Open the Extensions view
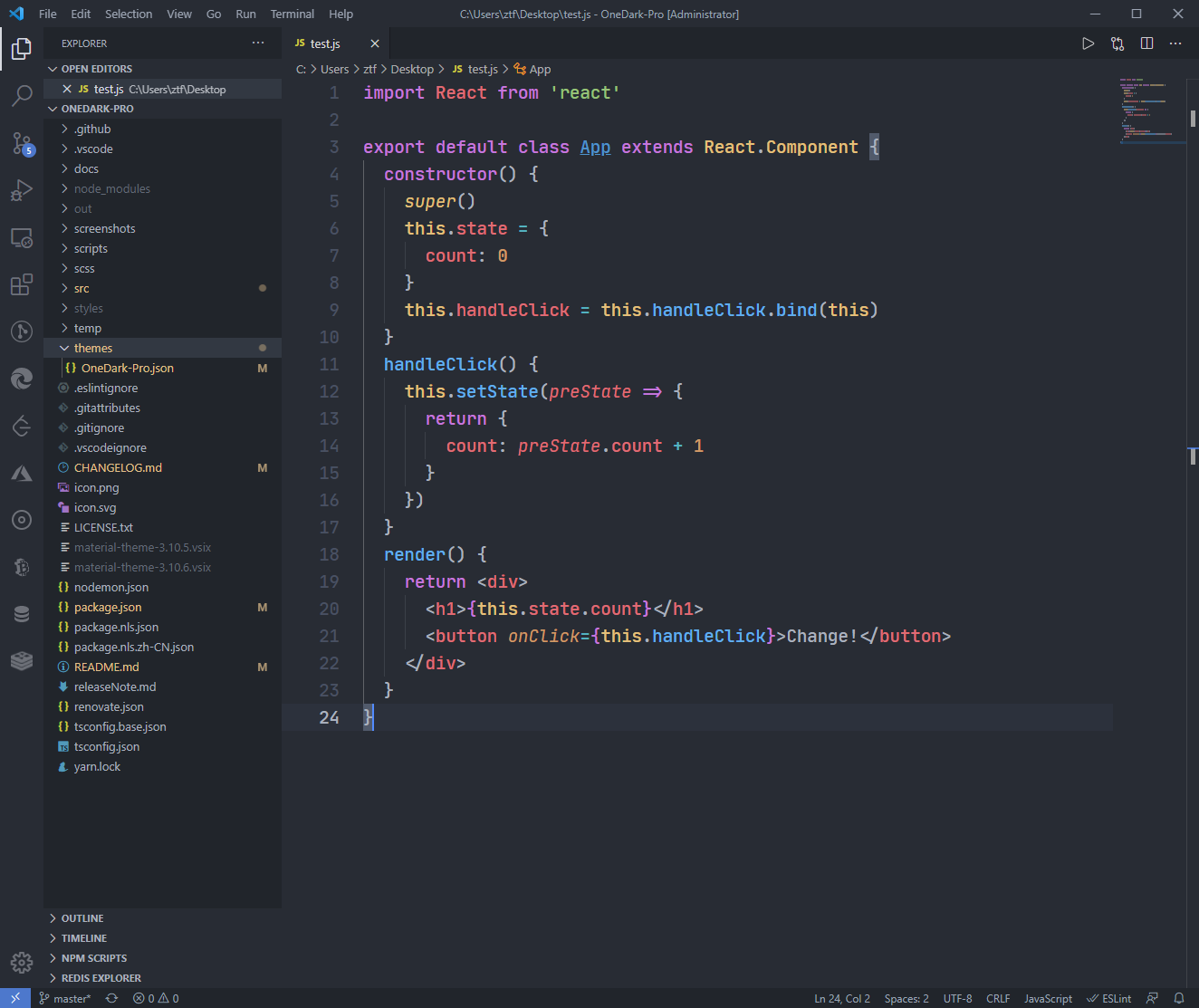The image size is (1199, 1008). 21,284
